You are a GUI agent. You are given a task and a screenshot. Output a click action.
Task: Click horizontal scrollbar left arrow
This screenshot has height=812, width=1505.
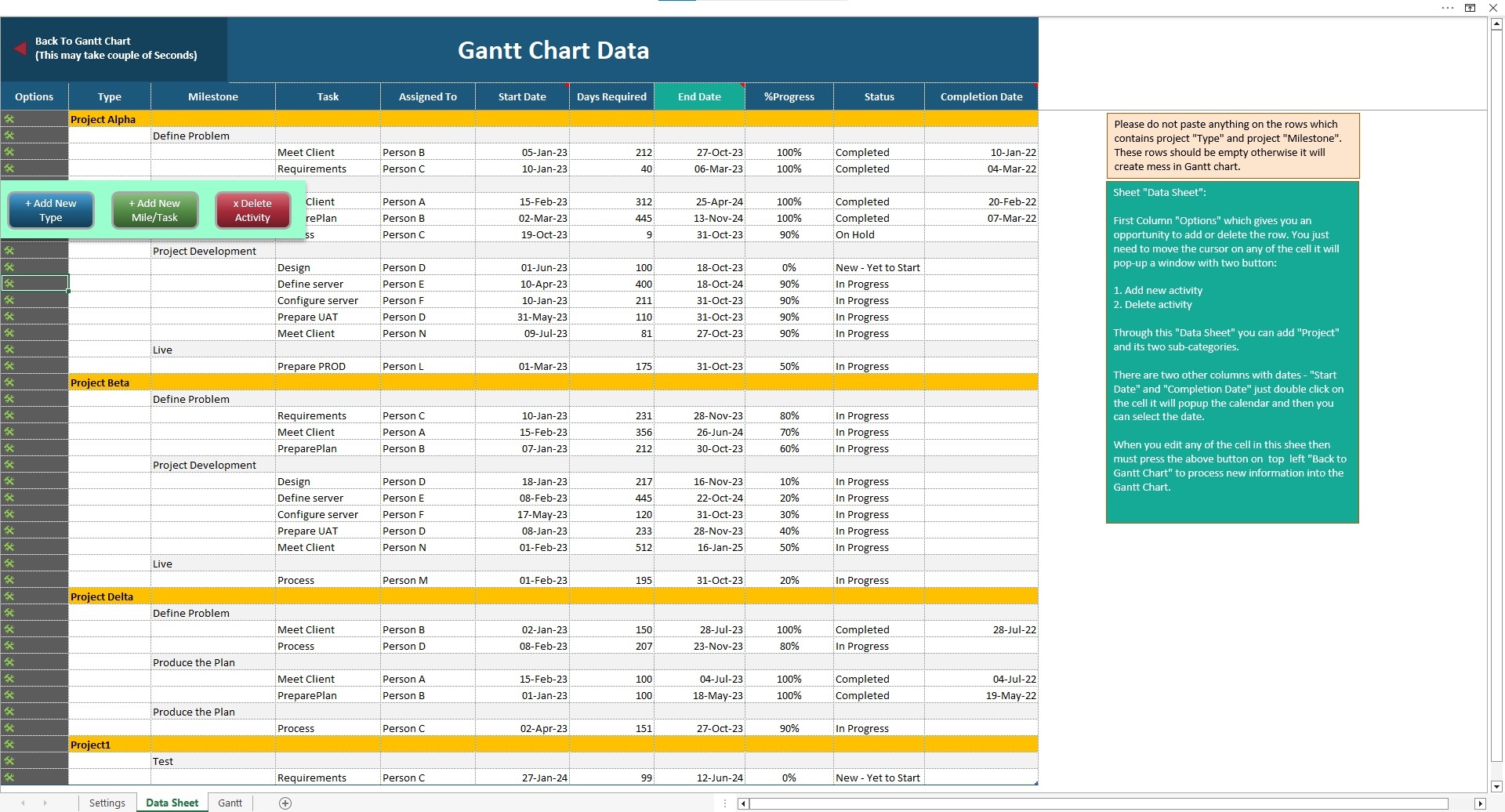click(x=743, y=803)
